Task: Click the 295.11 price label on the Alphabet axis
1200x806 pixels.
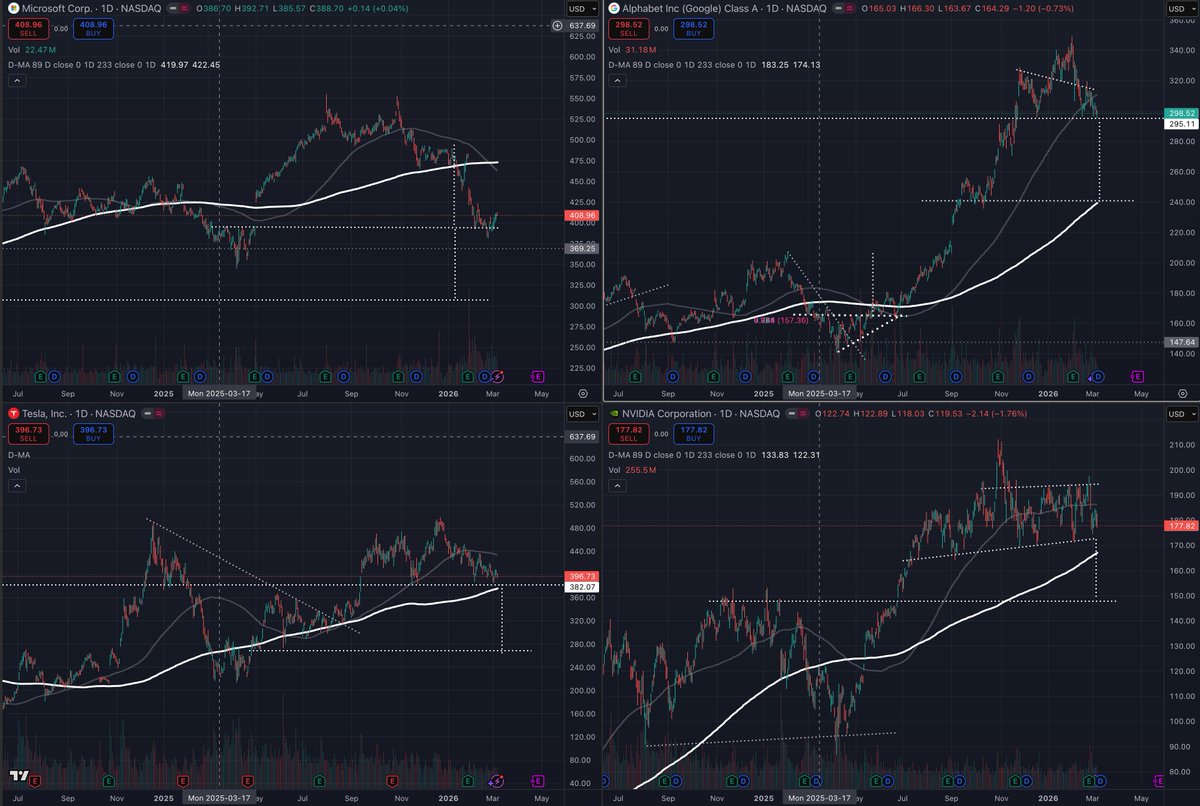Action: click(x=1182, y=125)
